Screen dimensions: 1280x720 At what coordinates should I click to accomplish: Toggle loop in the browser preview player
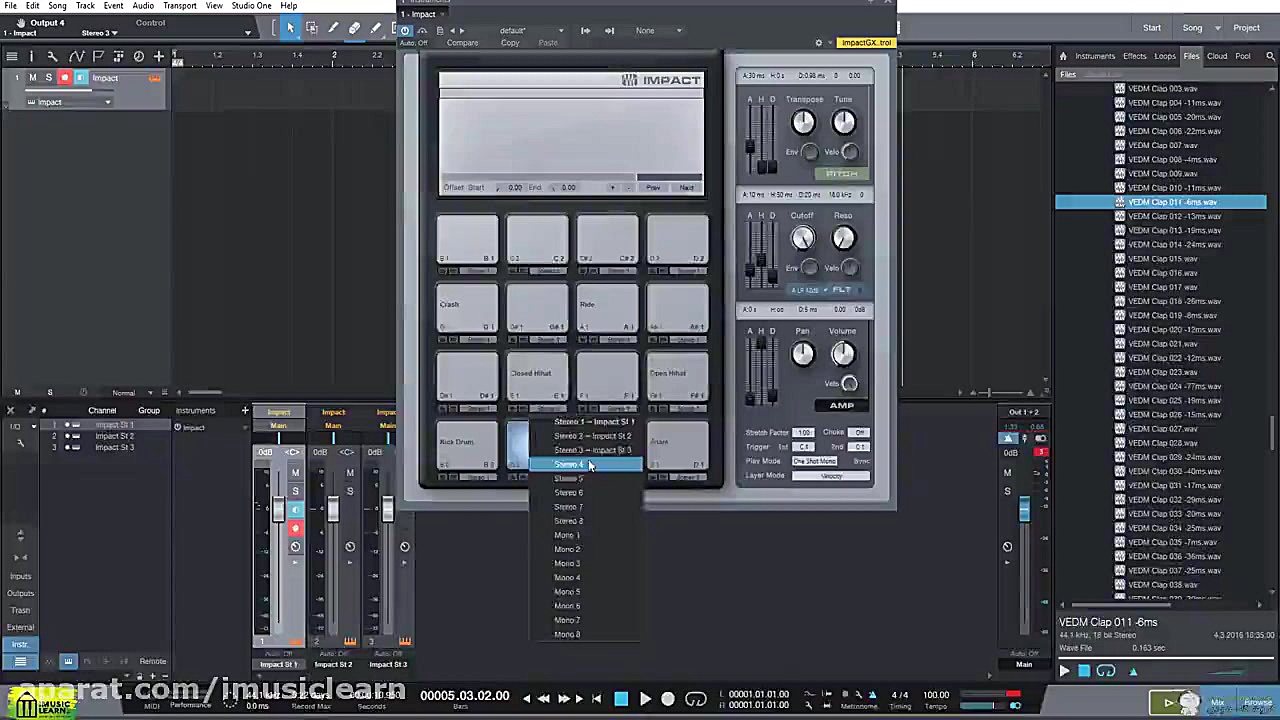pyautogui.click(x=1106, y=672)
